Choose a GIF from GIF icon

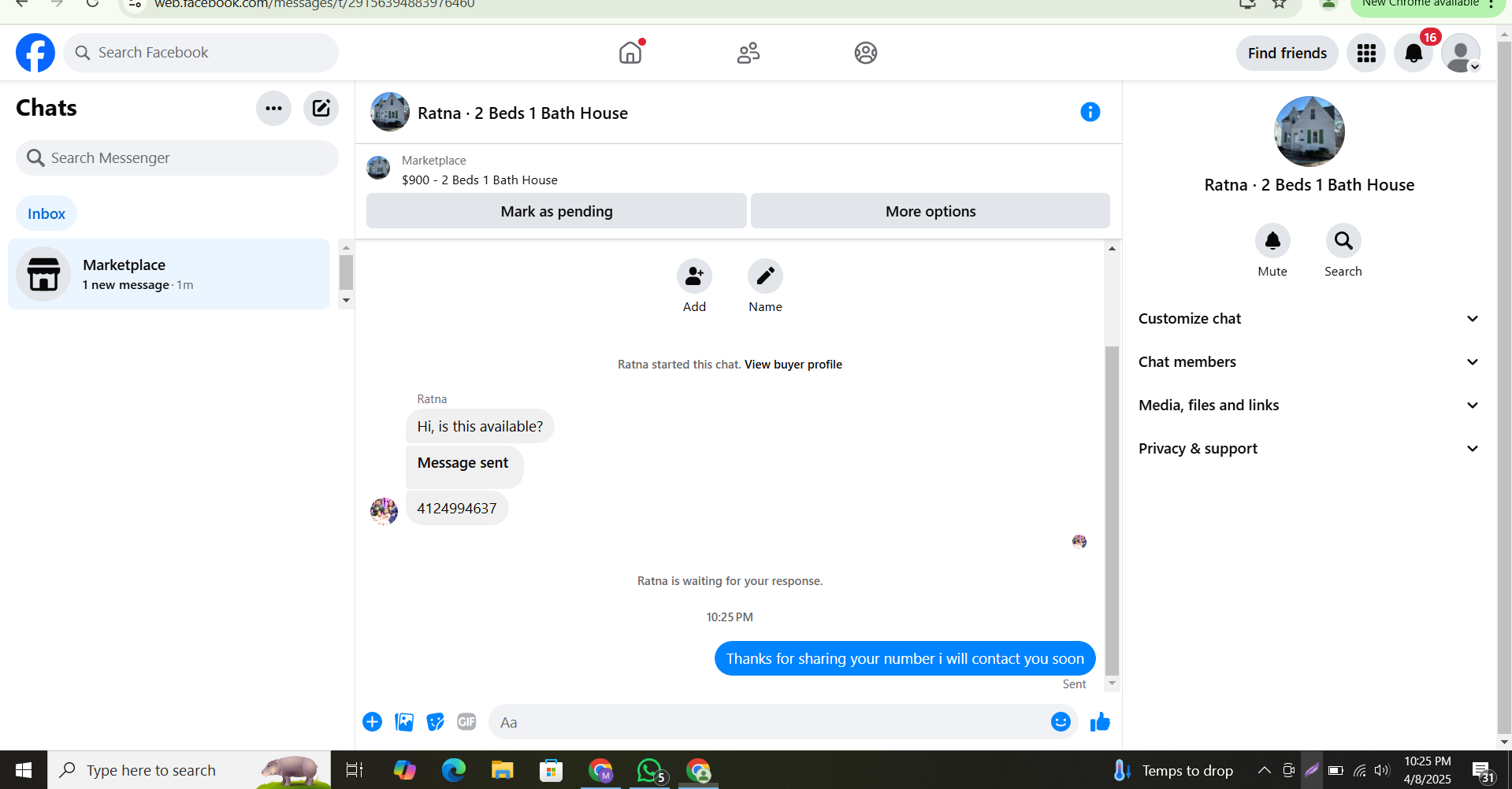466,722
